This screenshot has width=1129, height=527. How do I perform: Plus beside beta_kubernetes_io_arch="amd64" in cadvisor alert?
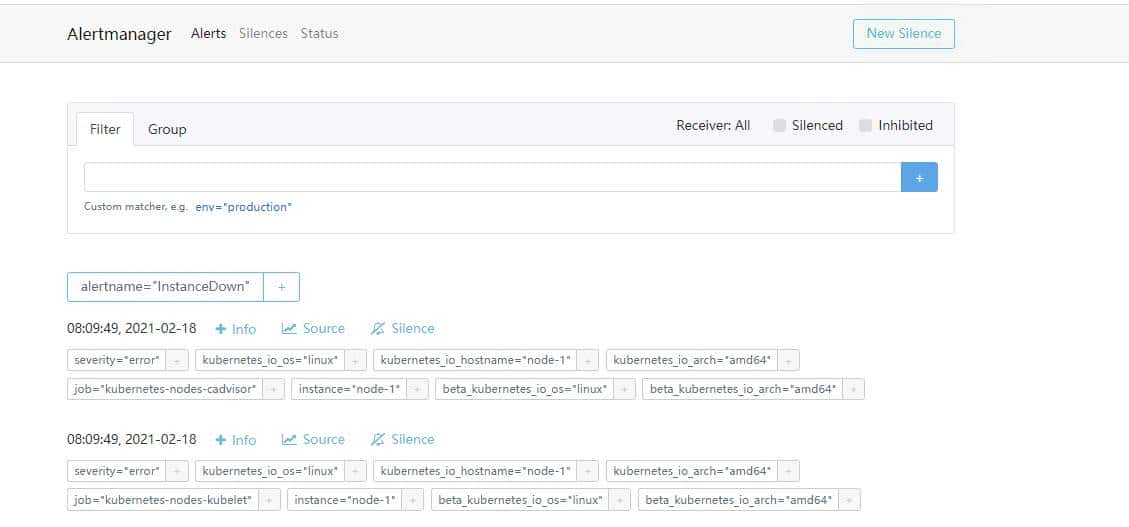pos(853,389)
